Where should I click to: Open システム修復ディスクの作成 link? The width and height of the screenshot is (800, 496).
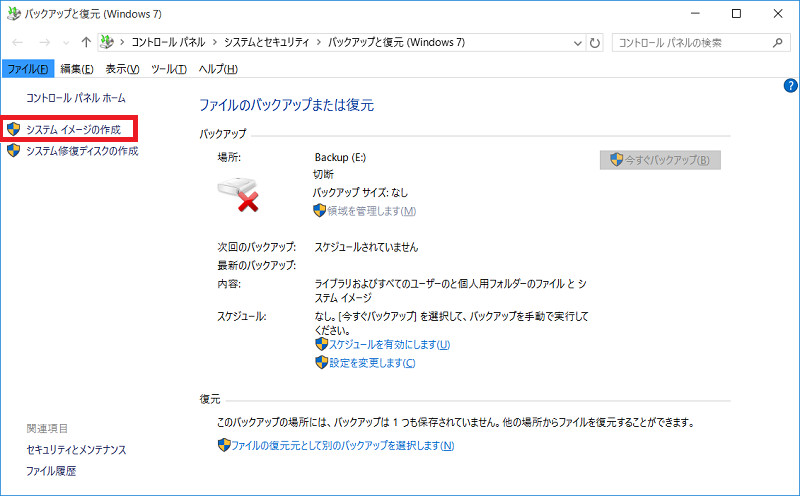(82, 151)
